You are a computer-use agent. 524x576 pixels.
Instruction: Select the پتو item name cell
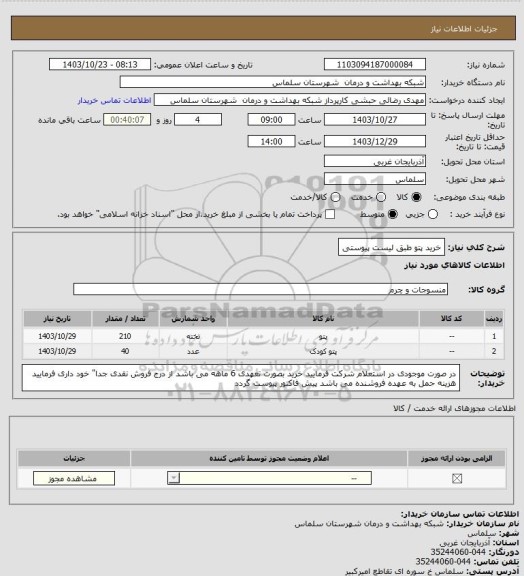(323, 336)
